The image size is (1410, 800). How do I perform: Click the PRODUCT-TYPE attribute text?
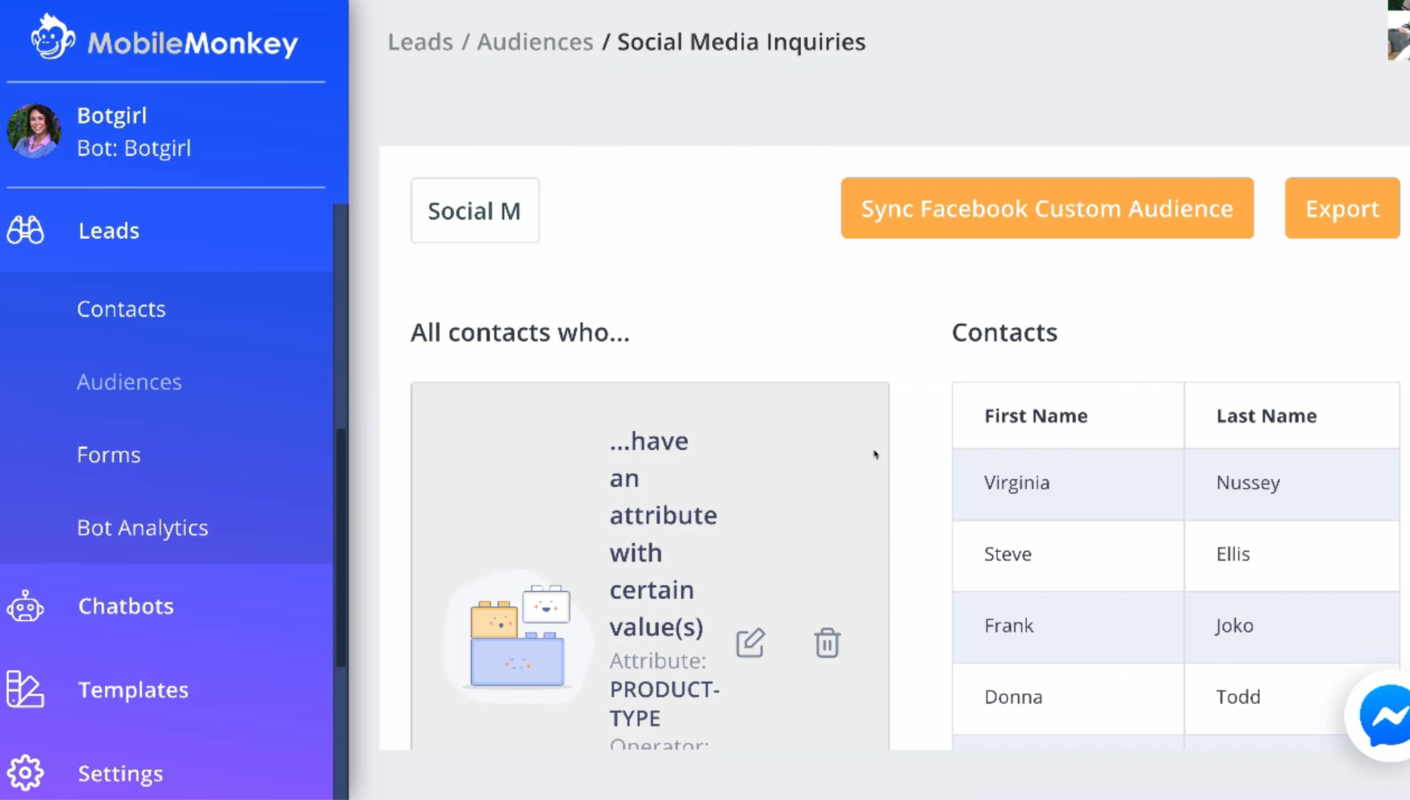click(x=664, y=704)
